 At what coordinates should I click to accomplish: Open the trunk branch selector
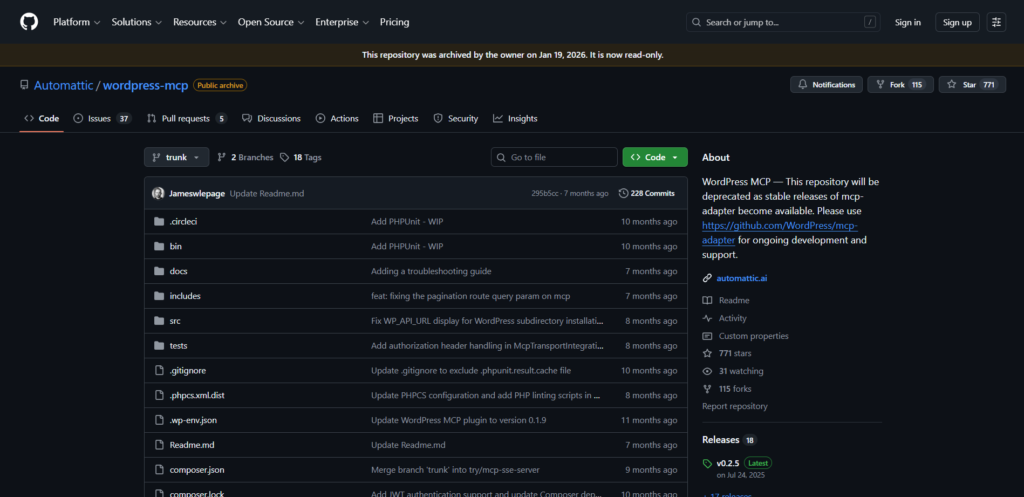coord(177,157)
